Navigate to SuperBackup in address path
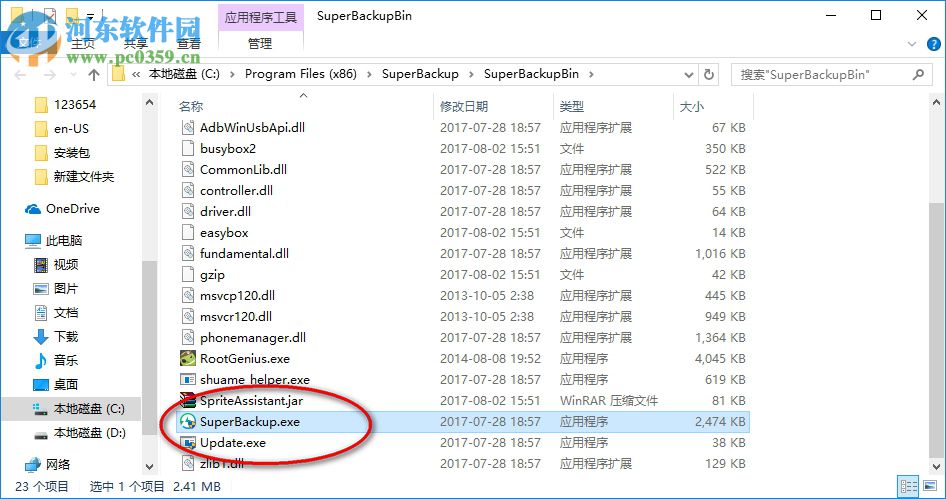The image size is (946, 499). (x=420, y=74)
